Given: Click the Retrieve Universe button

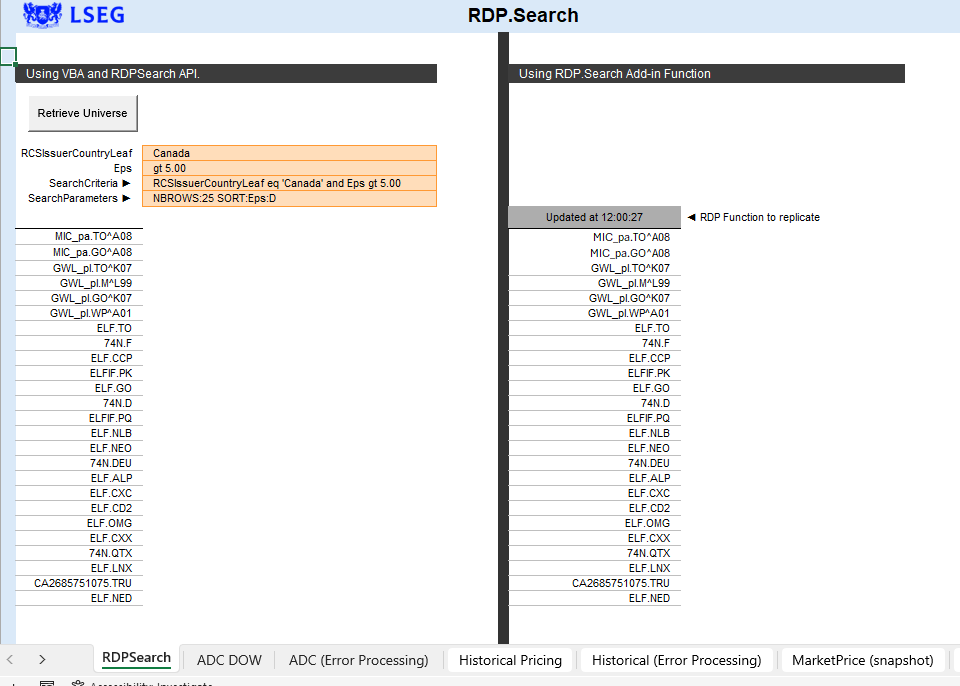Looking at the screenshot, I should pyautogui.click(x=83, y=113).
